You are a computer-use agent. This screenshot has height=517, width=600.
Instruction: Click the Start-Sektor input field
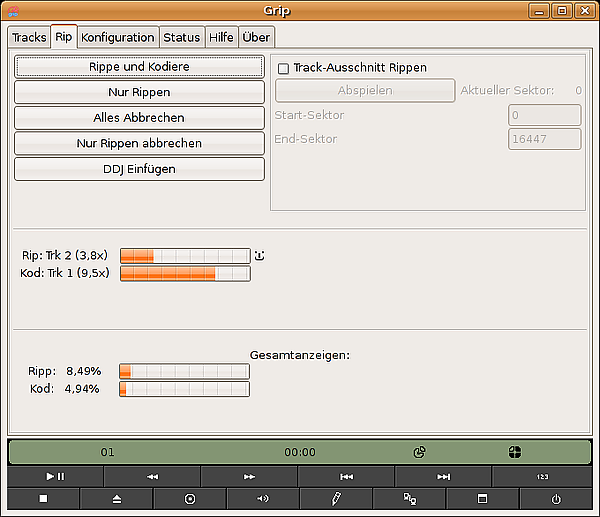tap(544, 115)
